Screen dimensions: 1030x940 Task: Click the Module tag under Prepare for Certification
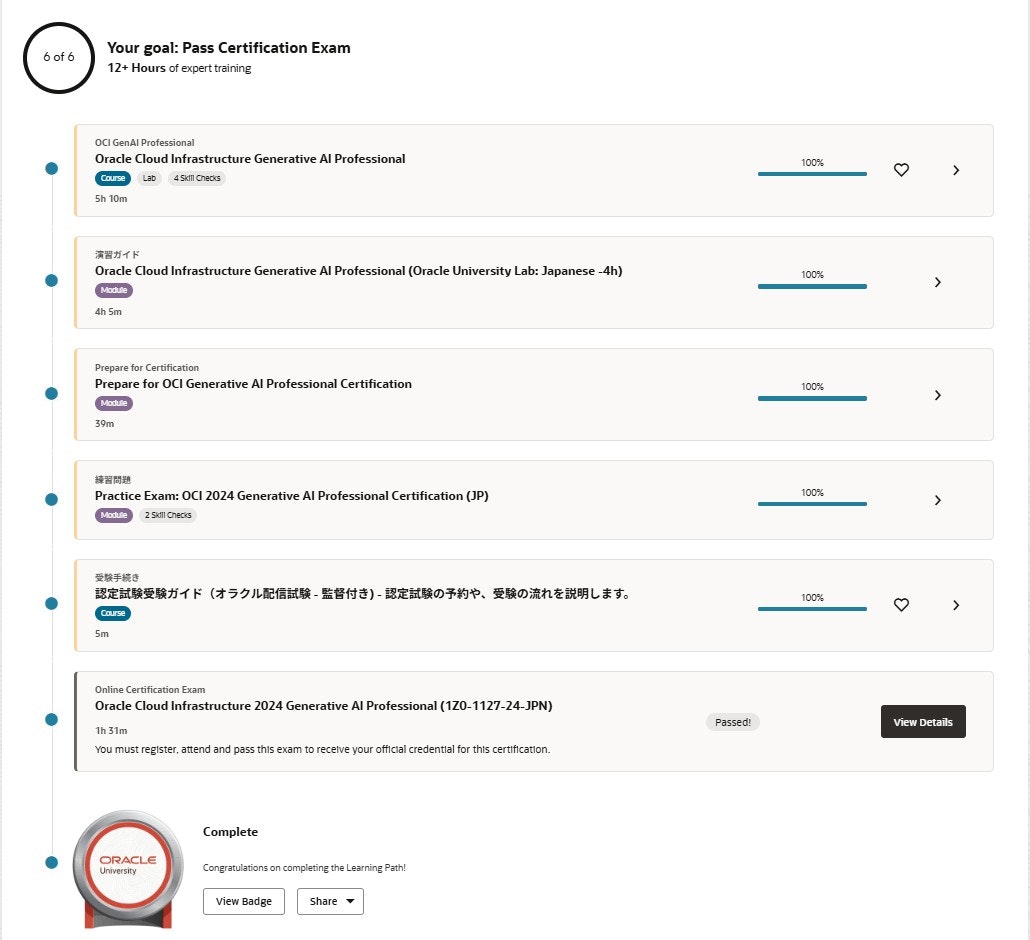coord(114,403)
